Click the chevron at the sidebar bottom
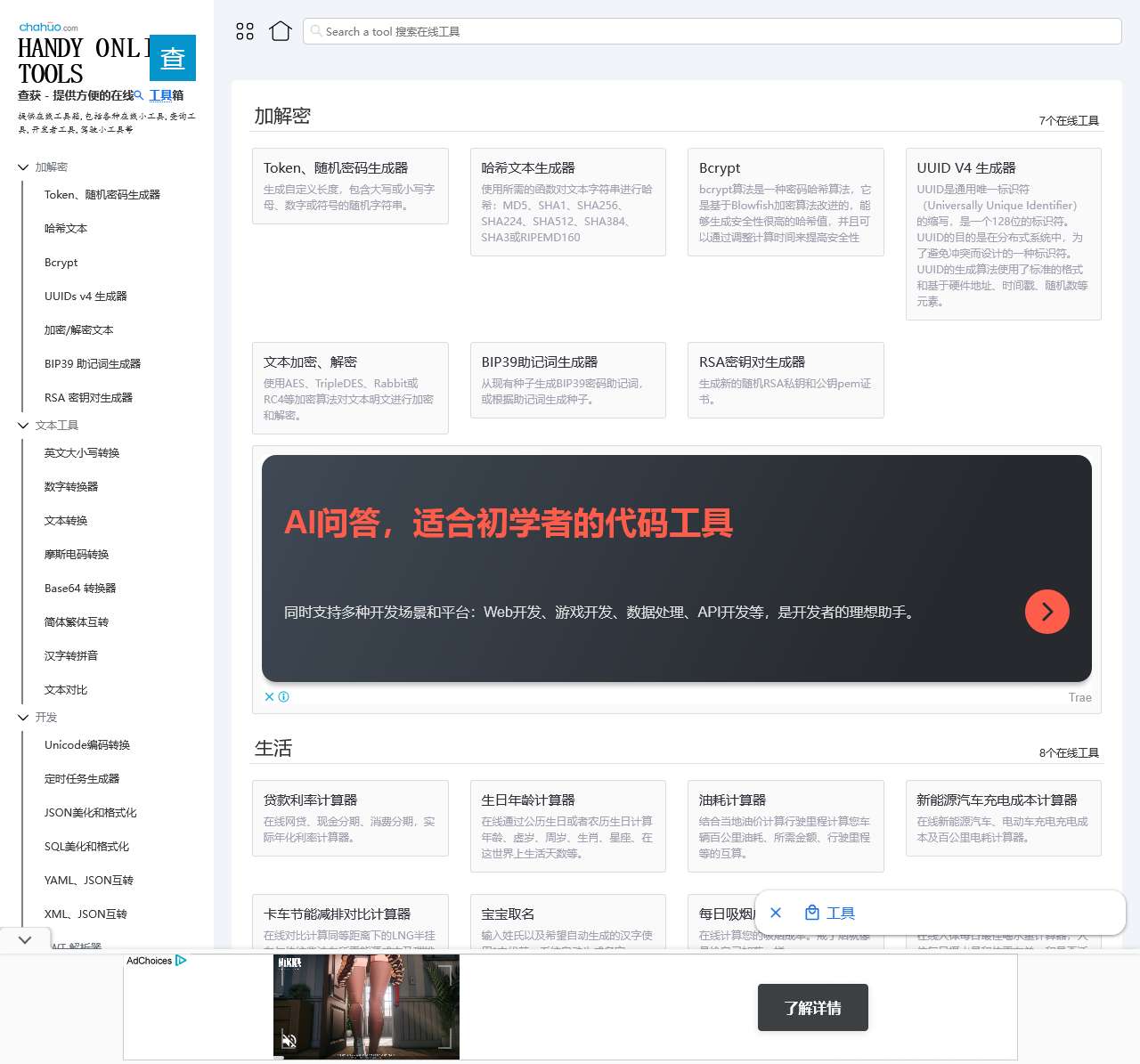 pyautogui.click(x=25, y=939)
